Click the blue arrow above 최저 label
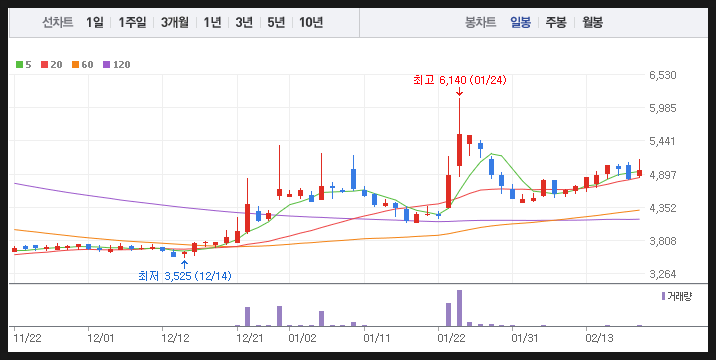Viewport: 716px width, 360px height. (x=184, y=265)
